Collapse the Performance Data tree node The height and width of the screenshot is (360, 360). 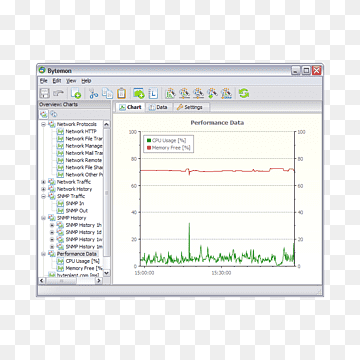pos(43,254)
